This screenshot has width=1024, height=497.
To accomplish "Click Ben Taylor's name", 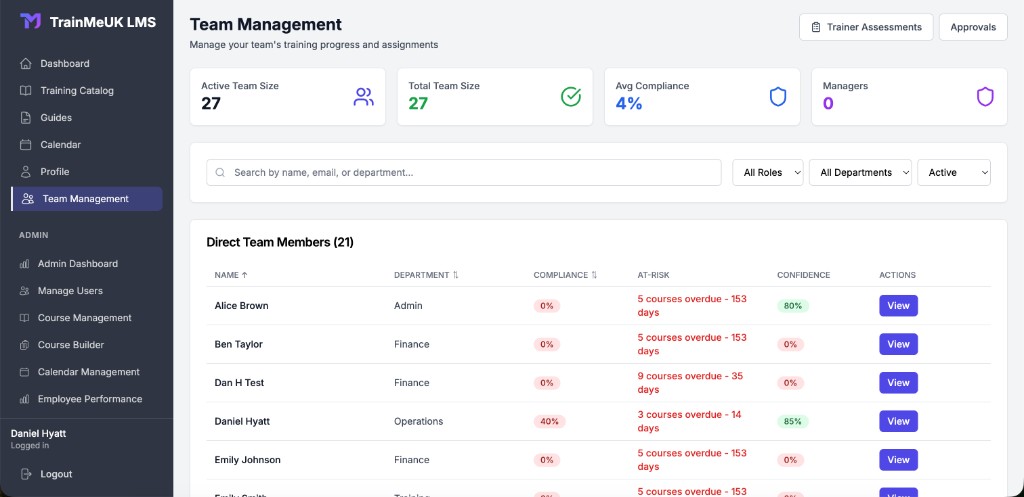I will (x=239, y=344).
